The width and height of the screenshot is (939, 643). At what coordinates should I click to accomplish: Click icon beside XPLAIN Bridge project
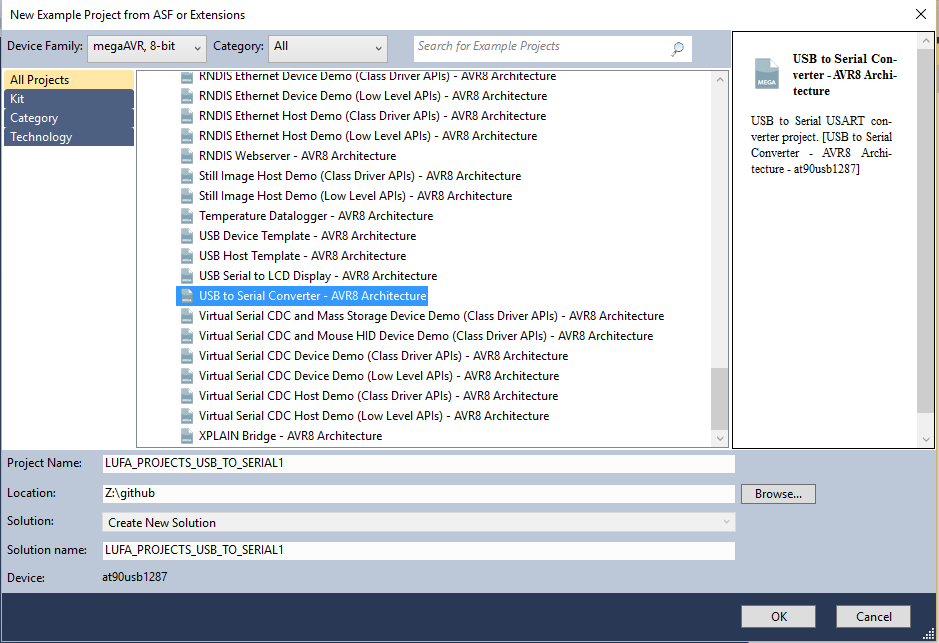(187, 436)
